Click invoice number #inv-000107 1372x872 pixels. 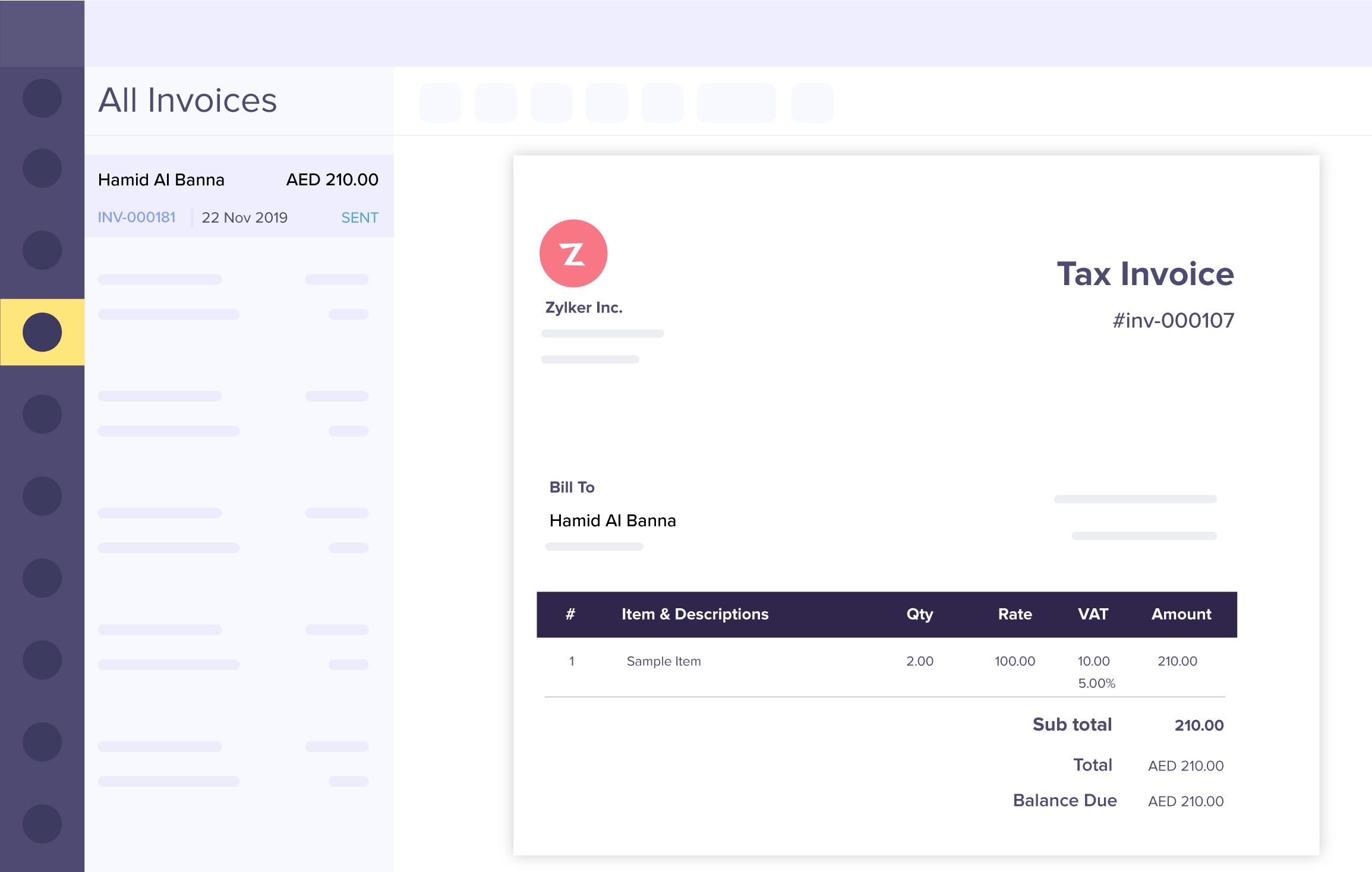pos(1173,321)
